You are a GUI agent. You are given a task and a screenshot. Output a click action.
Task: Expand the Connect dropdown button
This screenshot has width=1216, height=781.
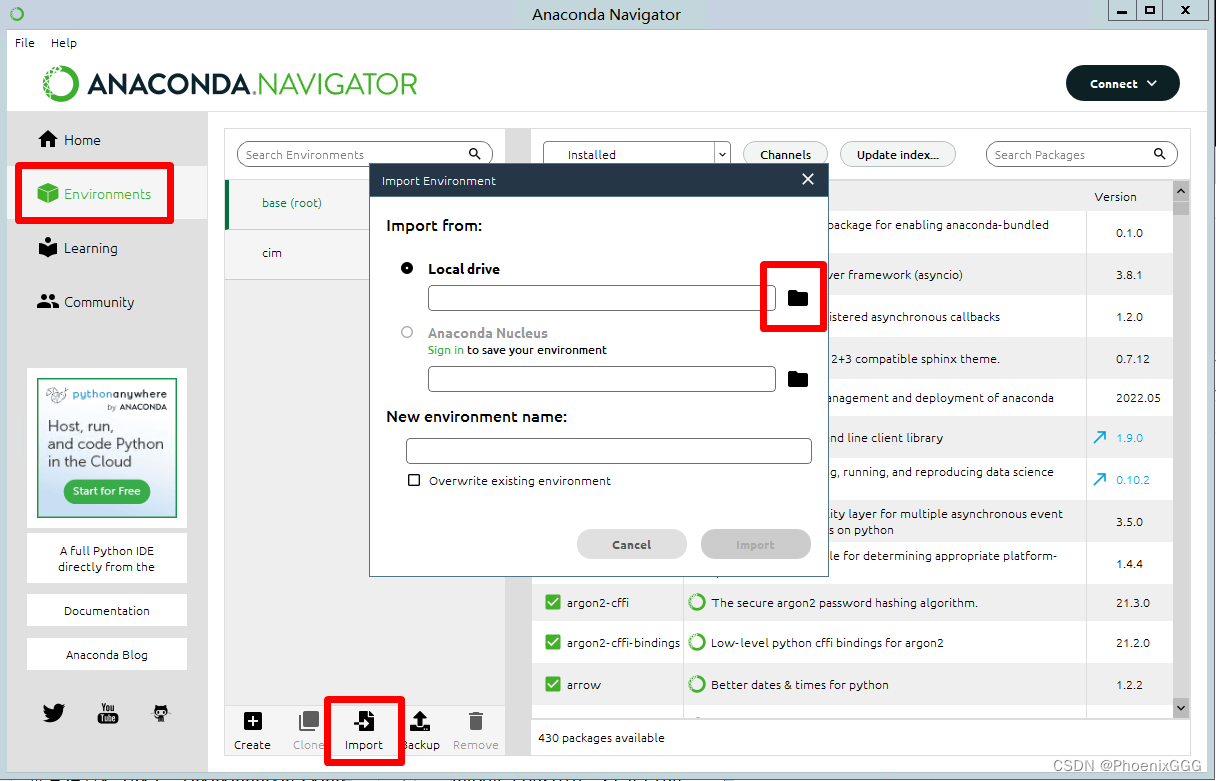coord(1123,84)
